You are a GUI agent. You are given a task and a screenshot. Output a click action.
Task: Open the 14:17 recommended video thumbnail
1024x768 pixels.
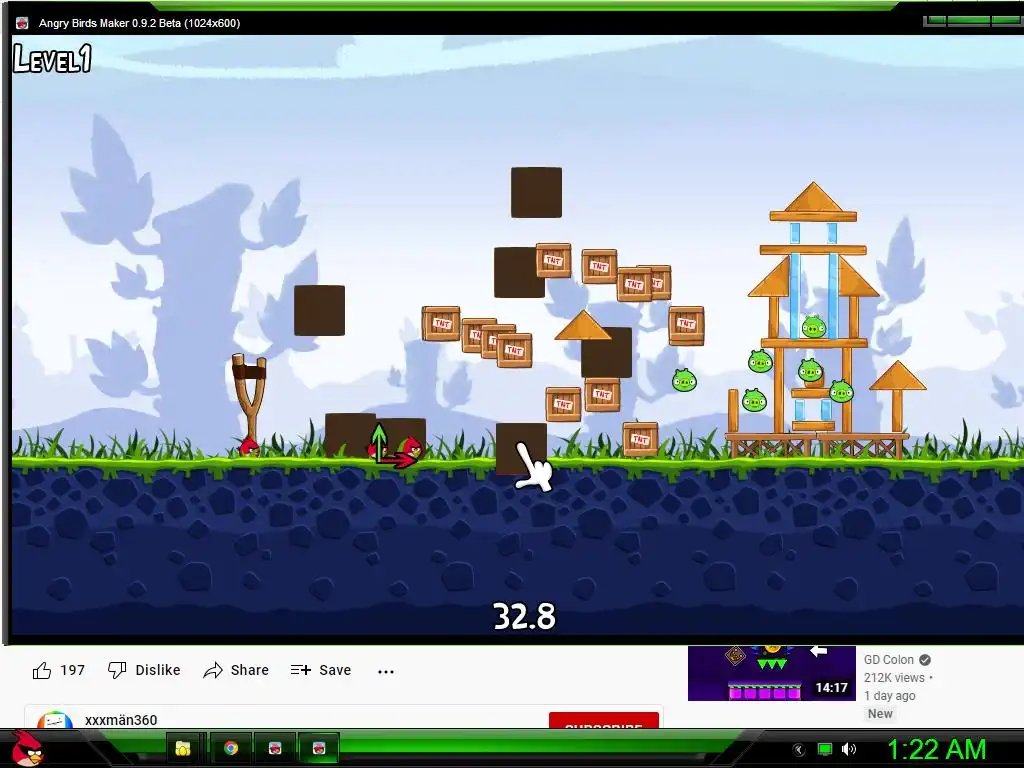tap(771, 673)
